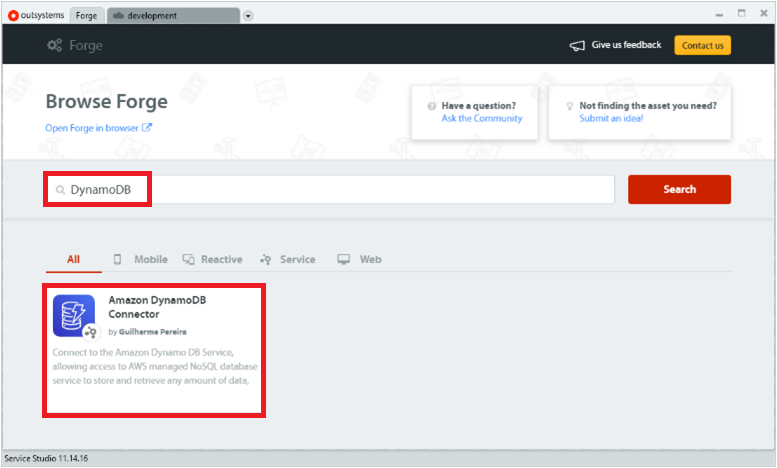
Task: Focus the DynamoDB search input field
Action: pyautogui.click(x=329, y=189)
